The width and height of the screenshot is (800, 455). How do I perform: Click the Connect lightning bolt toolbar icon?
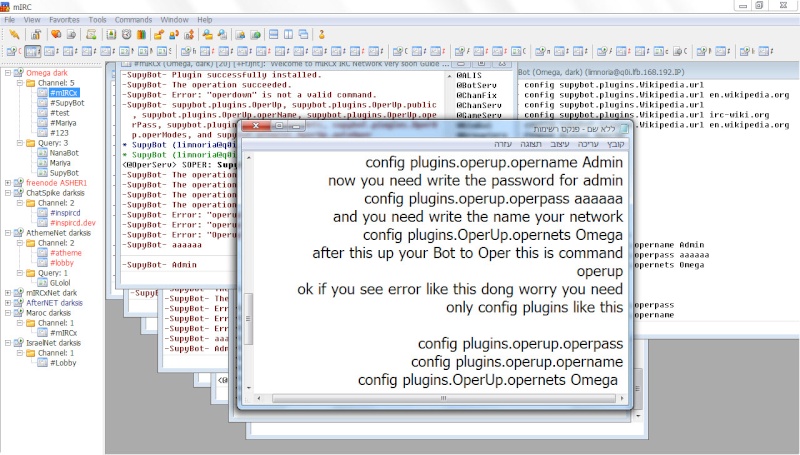click(x=14, y=35)
